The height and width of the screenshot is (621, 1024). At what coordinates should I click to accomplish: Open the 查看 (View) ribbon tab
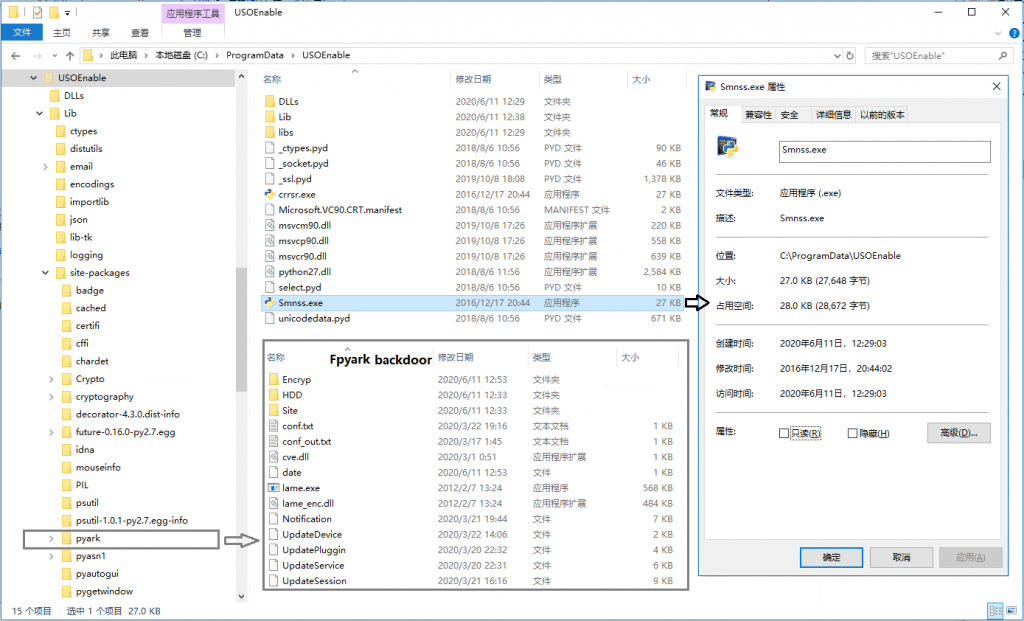(139, 33)
